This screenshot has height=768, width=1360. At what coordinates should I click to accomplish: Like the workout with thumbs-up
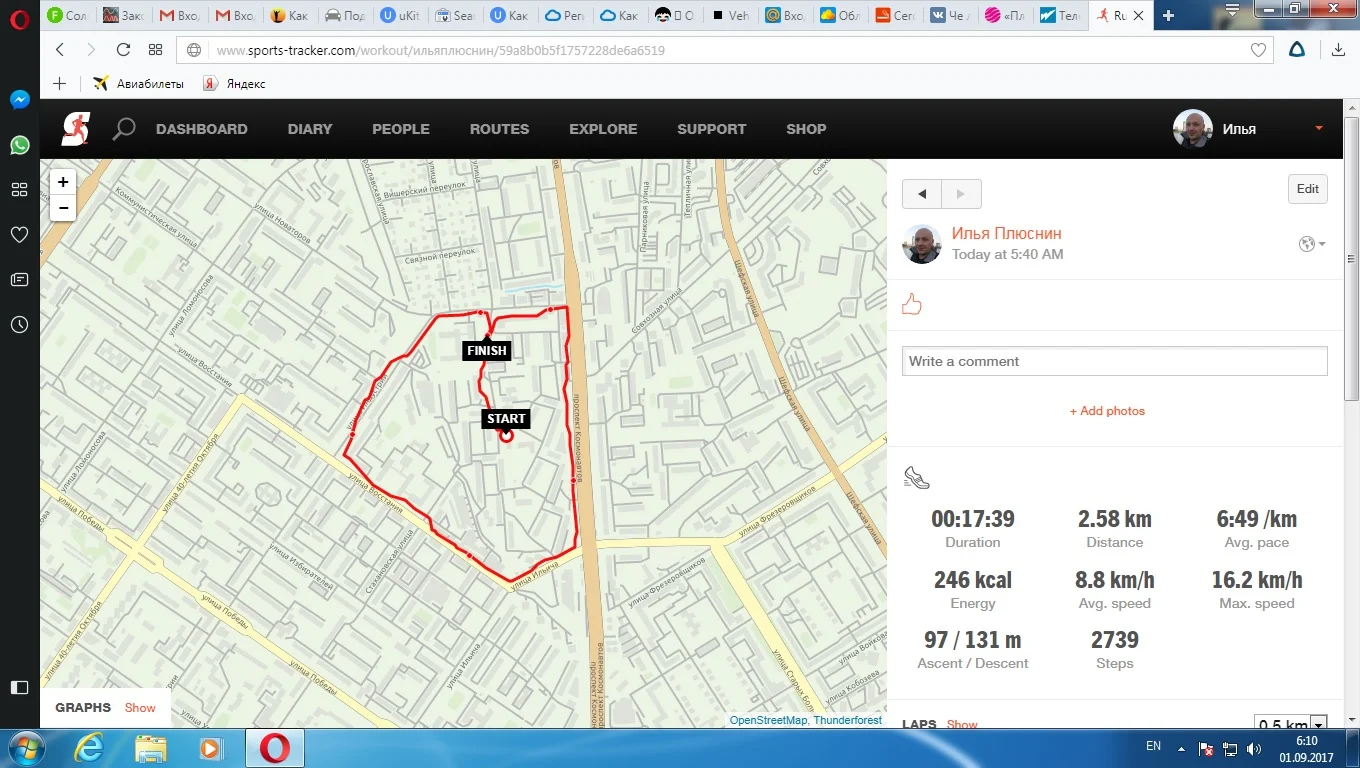pyautogui.click(x=911, y=305)
